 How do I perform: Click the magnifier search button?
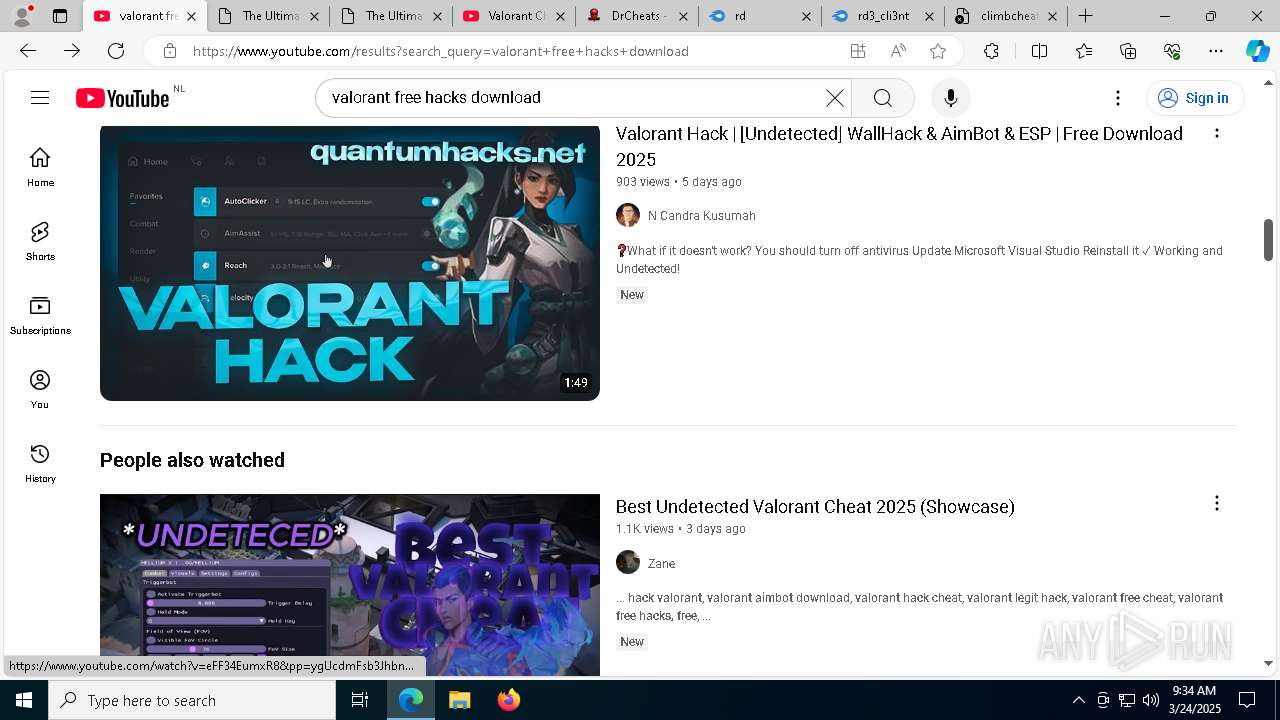[882, 97]
